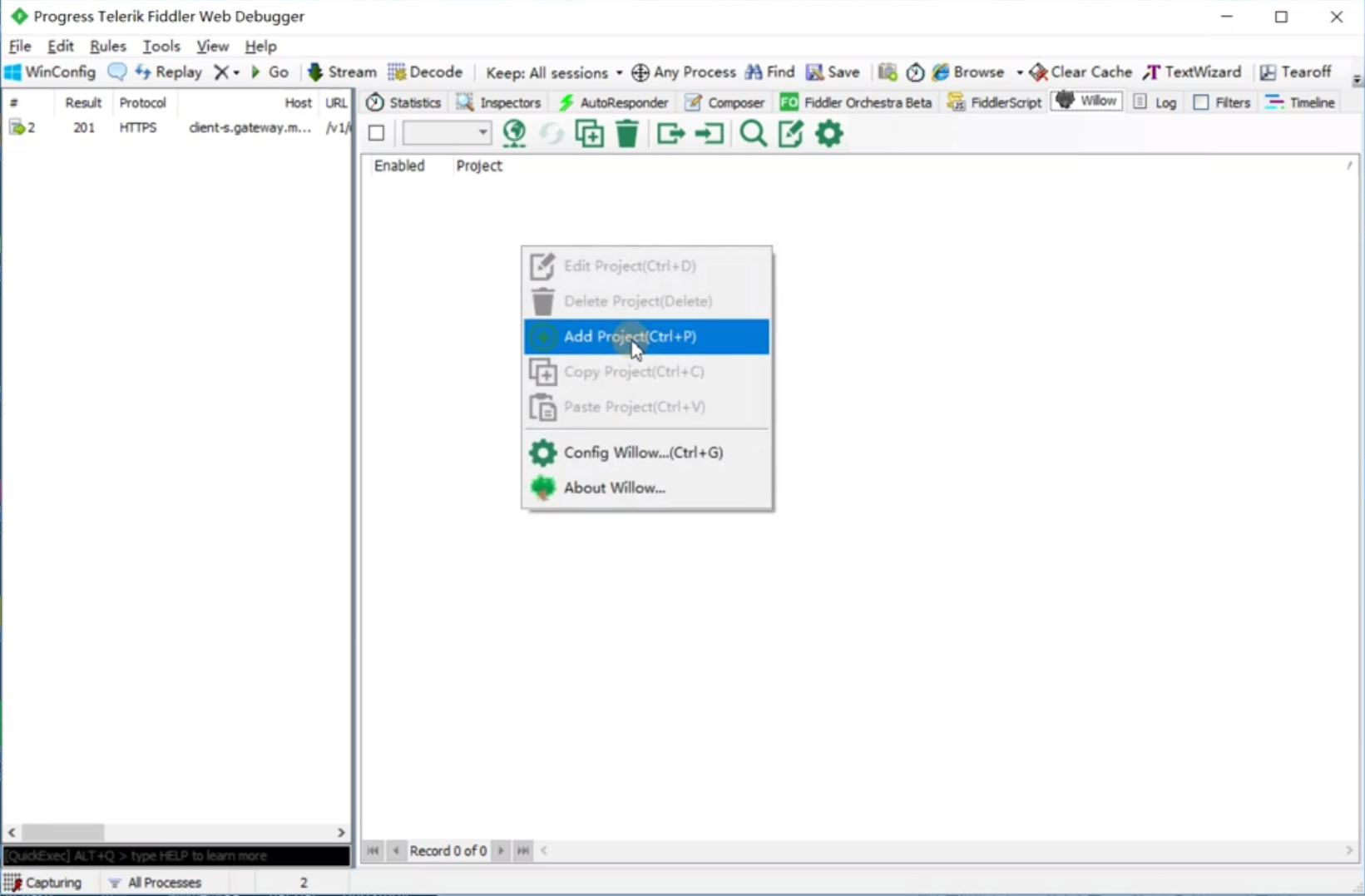Expand the Keep: All sessions dropdown
Image resolution: width=1365 pixels, height=896 pixels.
tap(554, 72)
